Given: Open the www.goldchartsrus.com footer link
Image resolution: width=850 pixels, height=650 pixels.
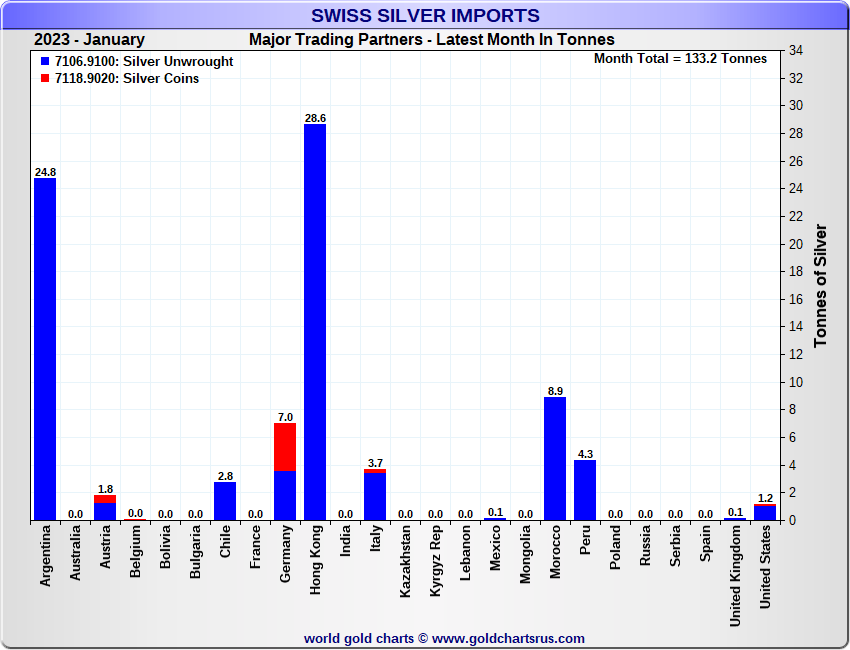Looking at the screenshot, I should (509, 638).
